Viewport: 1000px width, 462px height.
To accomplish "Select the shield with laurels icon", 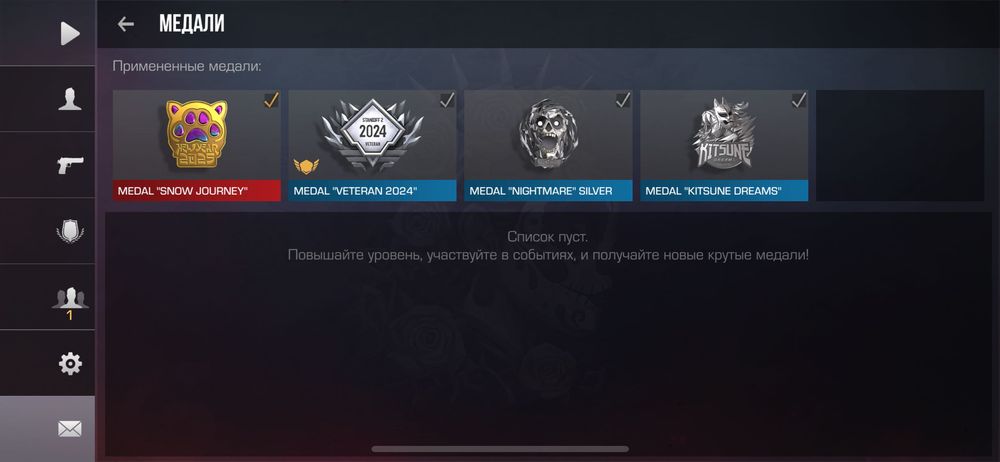I will [x=70, y=231].
